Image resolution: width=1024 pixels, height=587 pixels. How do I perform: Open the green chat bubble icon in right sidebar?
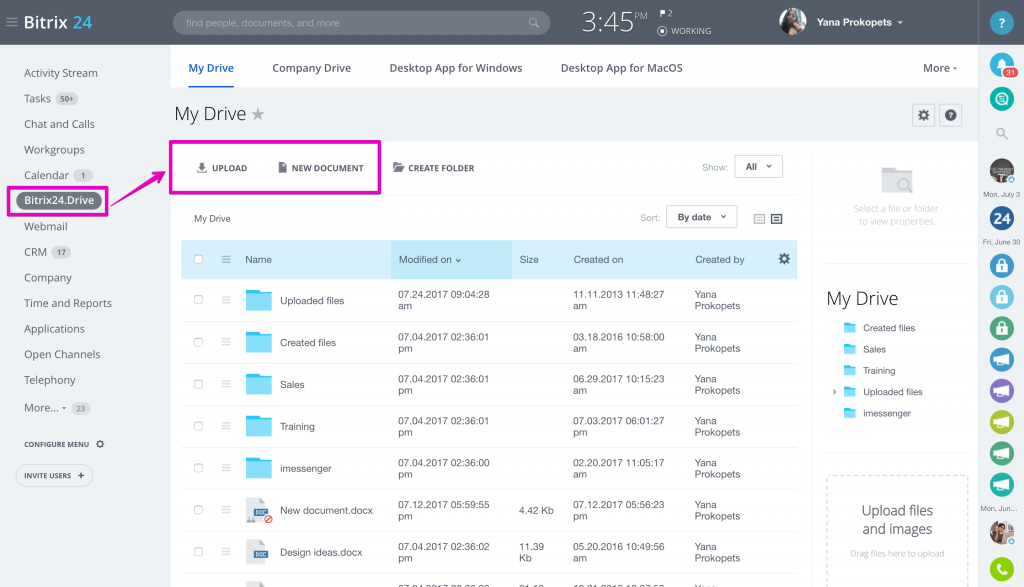click(1001, 99)
